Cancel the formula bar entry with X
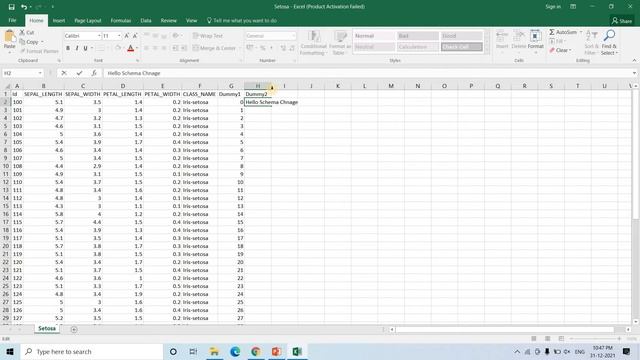 click(64, 73)
